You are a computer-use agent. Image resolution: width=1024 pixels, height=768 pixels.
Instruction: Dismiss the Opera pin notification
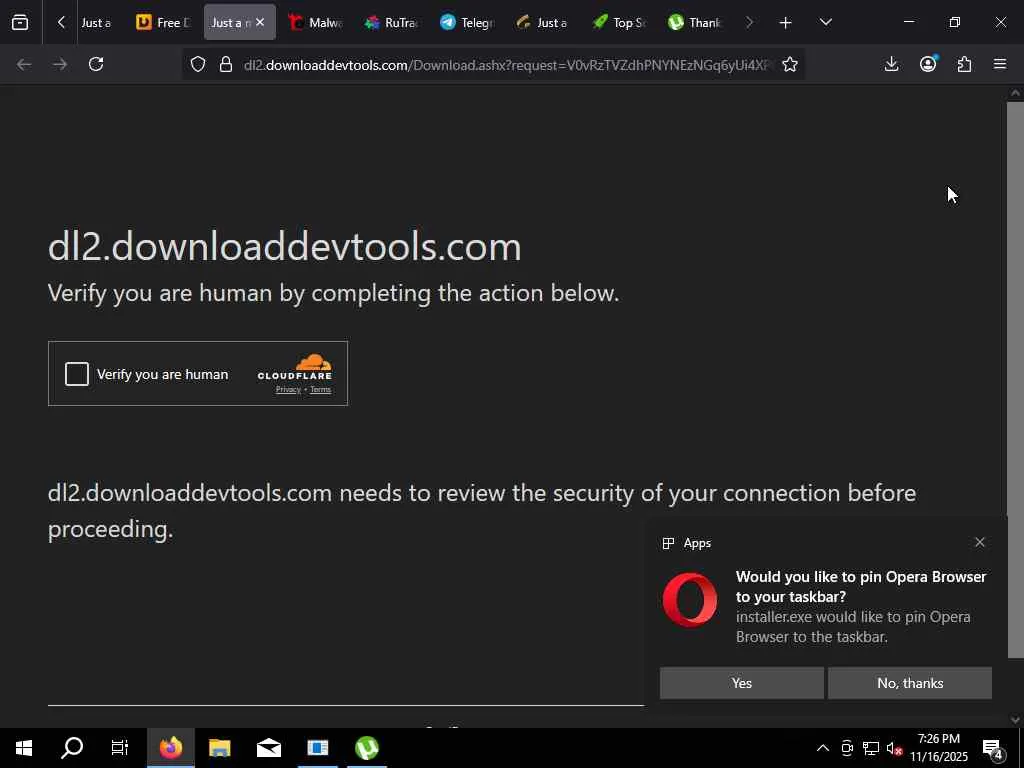pos(980,542)
